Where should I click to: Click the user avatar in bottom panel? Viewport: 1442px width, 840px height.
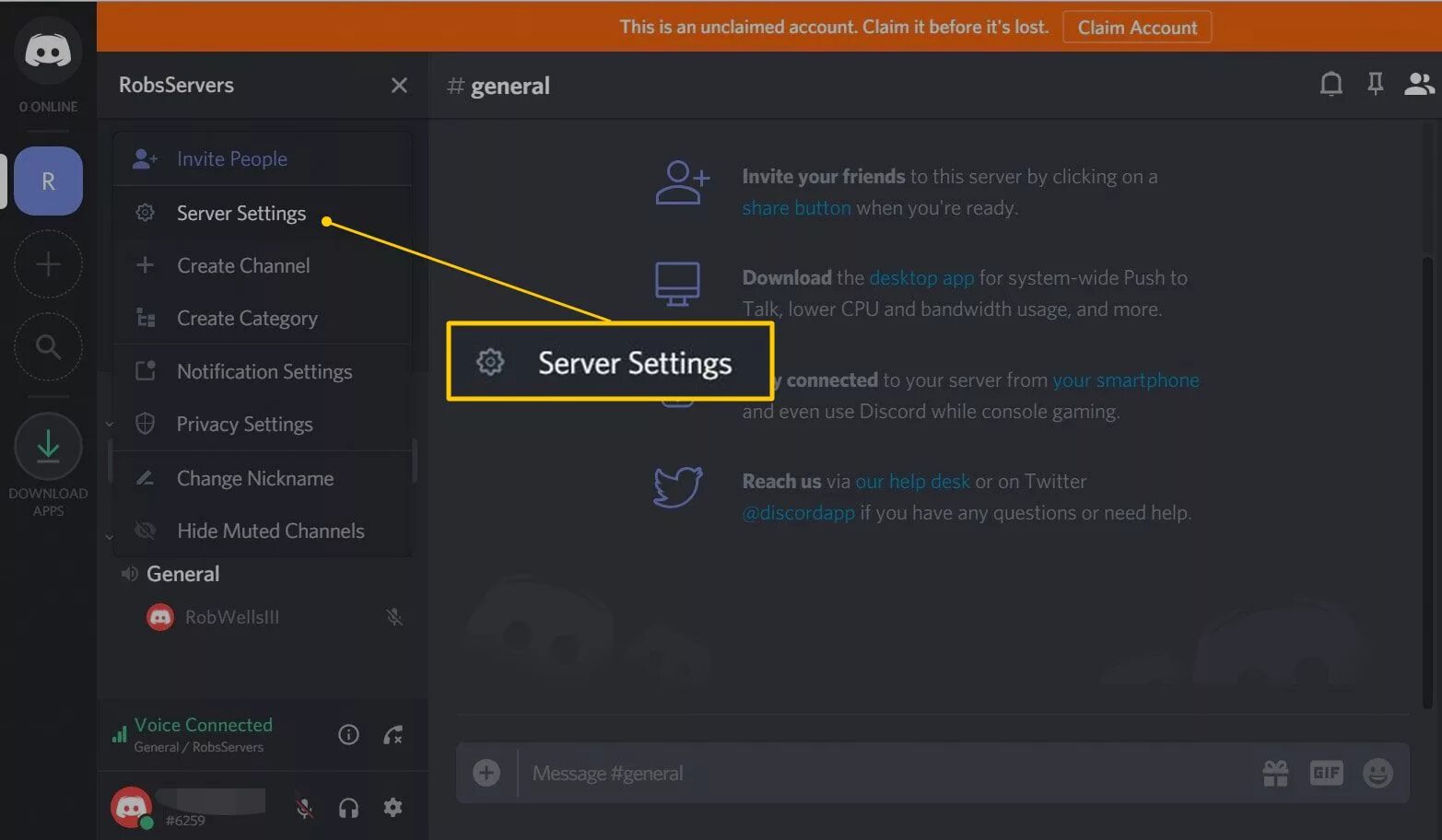click(x=131, y=807)
